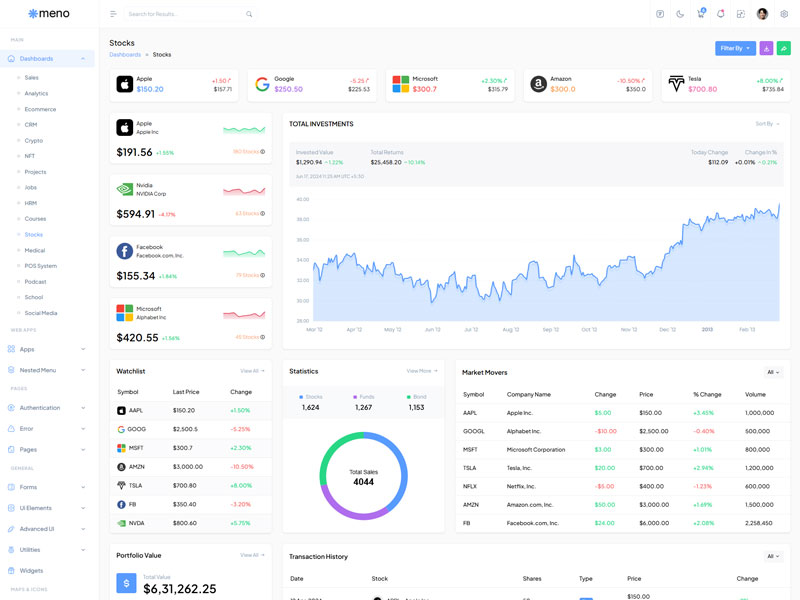Click the settings gear icon in header
800x600 pixels.
click(x=784, y=14)
